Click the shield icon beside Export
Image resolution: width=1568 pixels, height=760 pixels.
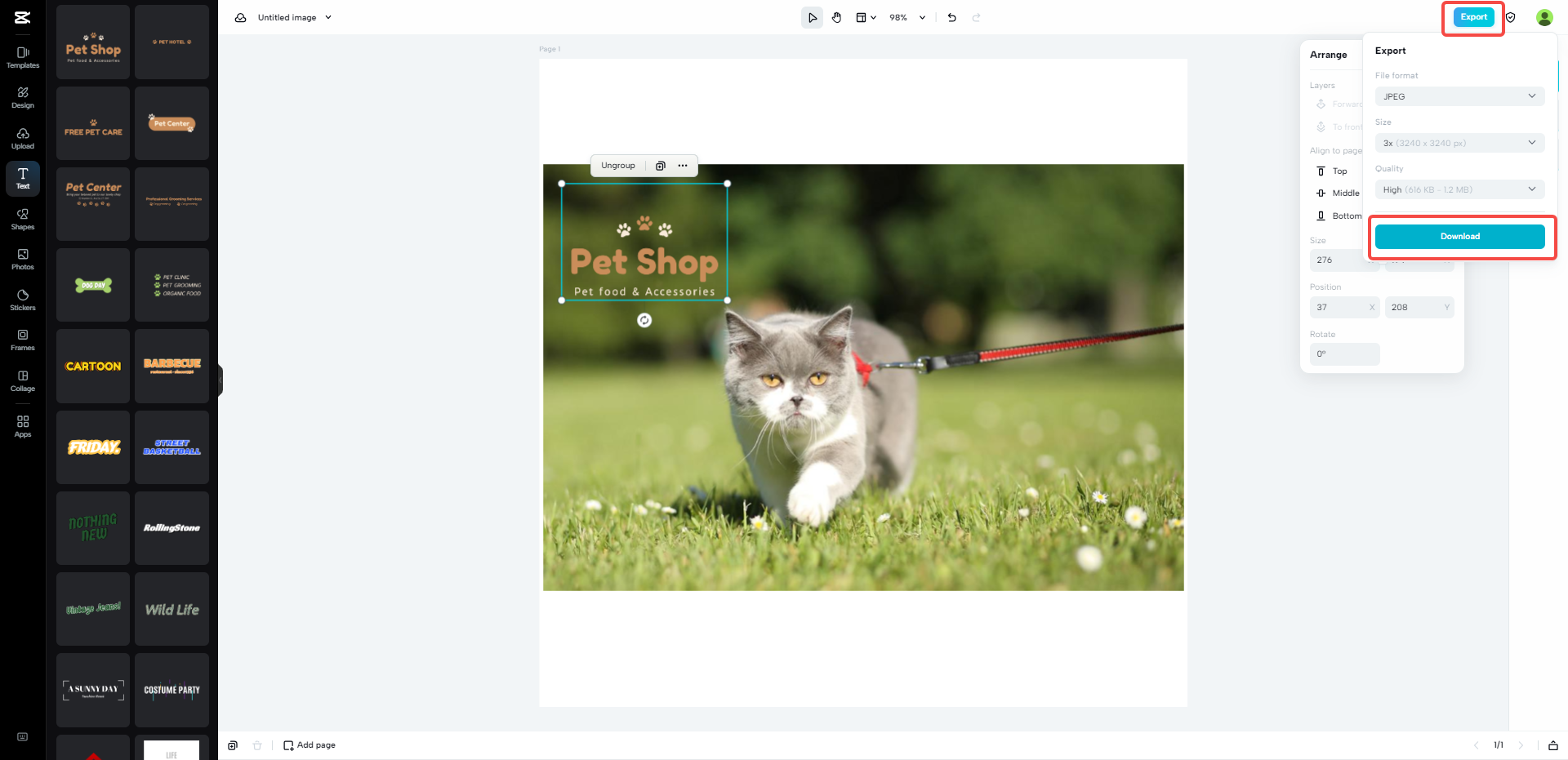point(1511,17)
